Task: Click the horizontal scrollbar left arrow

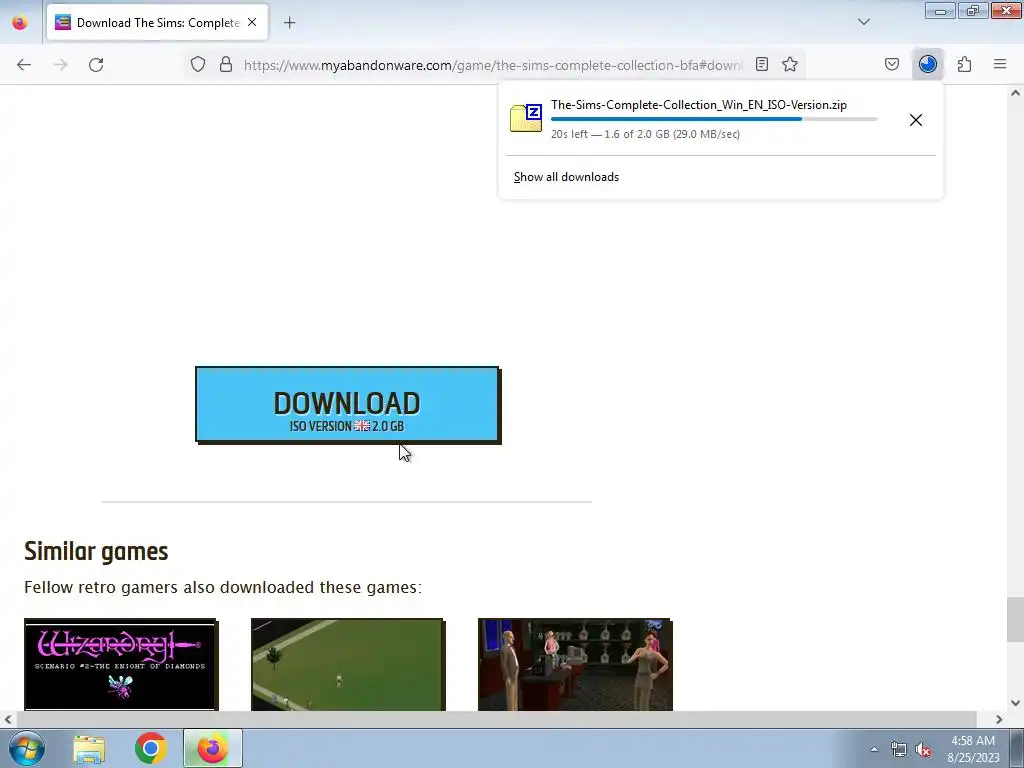Action: (8, 719)
